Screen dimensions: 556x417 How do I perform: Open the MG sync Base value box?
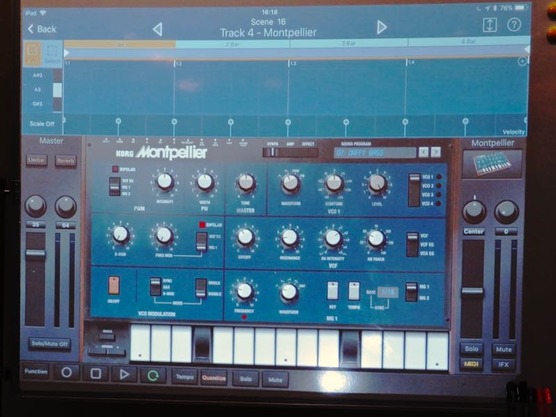pyautogui.click(x=388, y=292)
